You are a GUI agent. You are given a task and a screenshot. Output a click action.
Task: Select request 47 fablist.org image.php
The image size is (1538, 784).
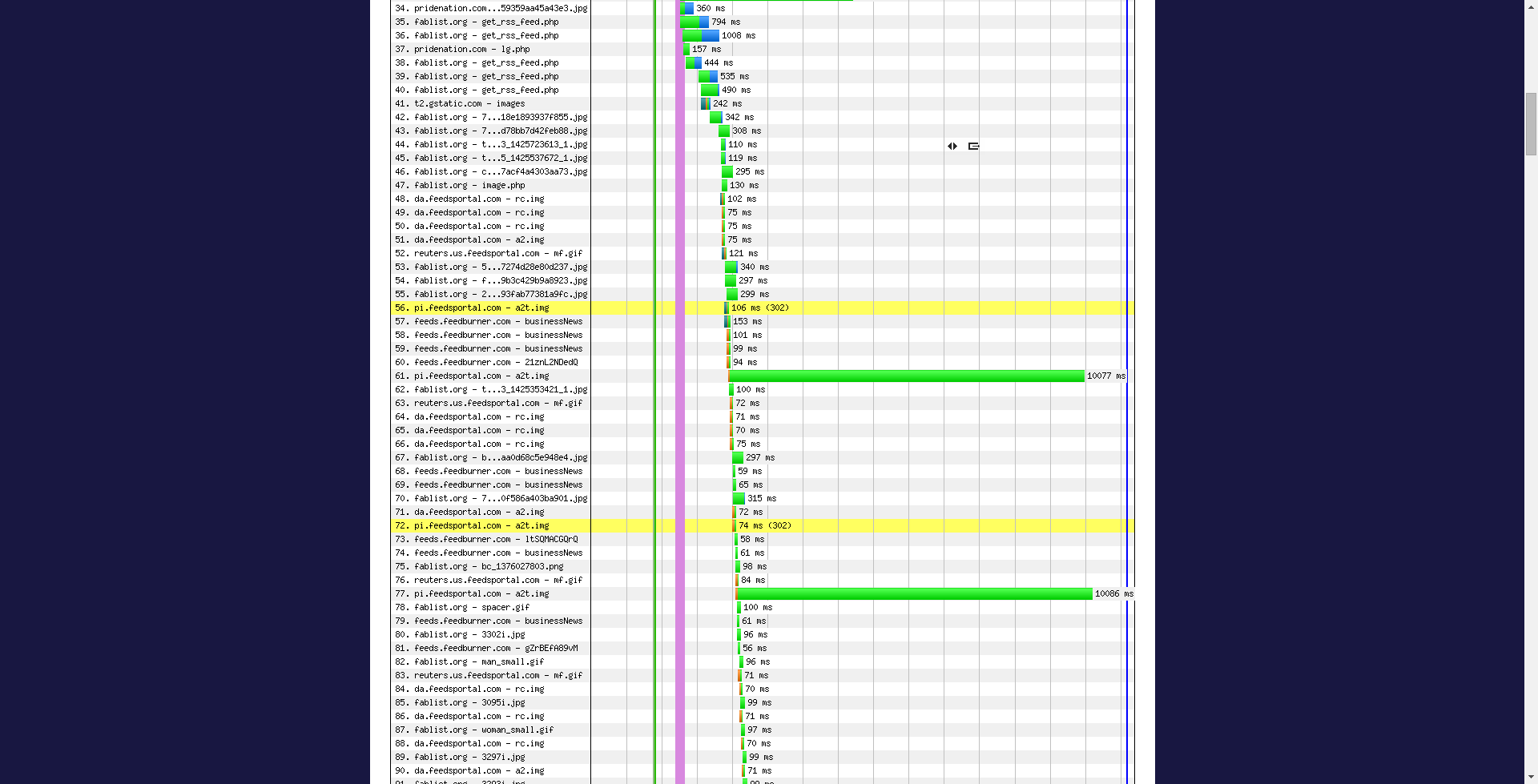pyautogui.click(x=469, y=186)
